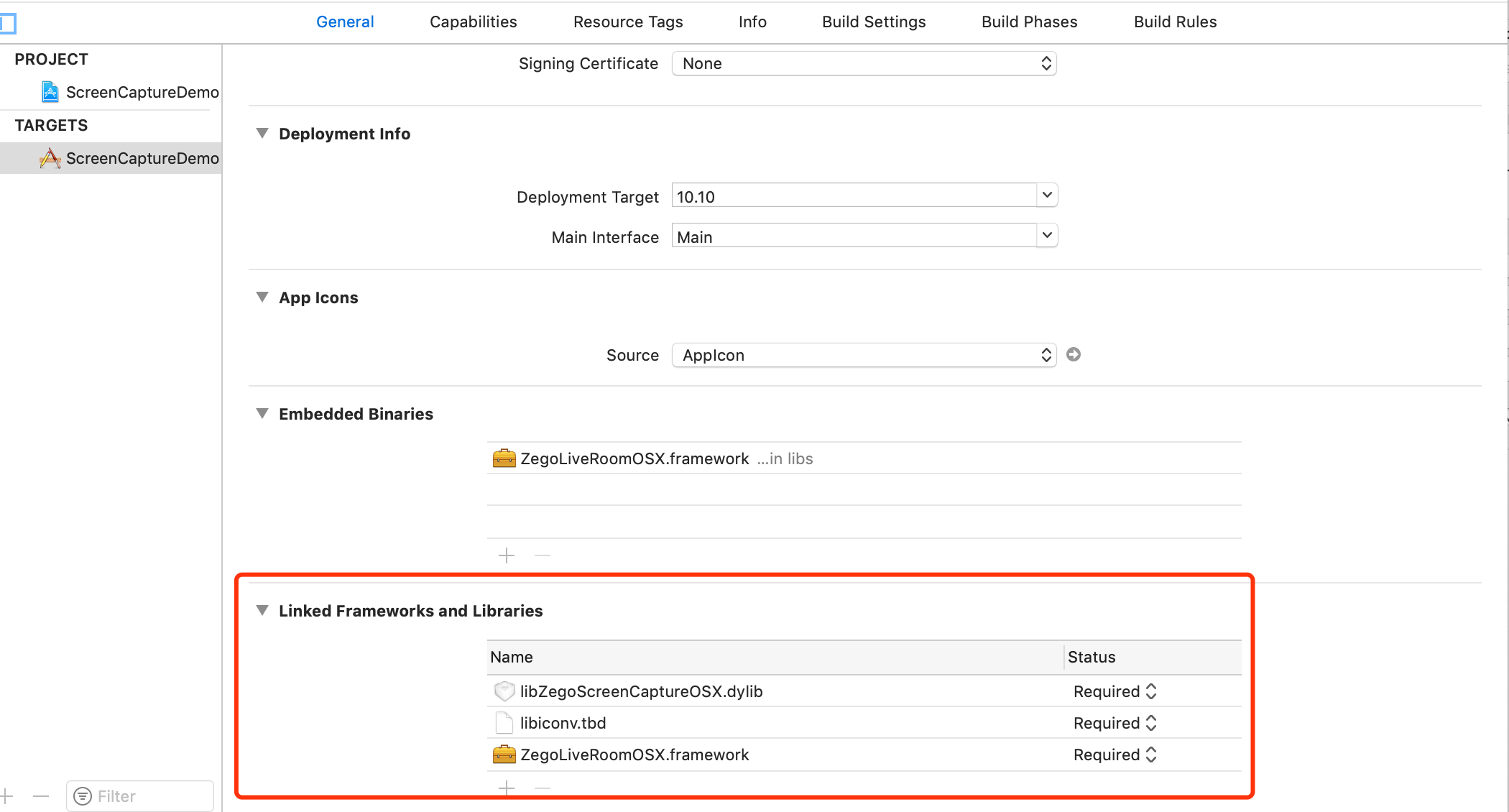1509x812 pixels.
Task: Click the target Filter field
Action: click(x=140, y=796)
